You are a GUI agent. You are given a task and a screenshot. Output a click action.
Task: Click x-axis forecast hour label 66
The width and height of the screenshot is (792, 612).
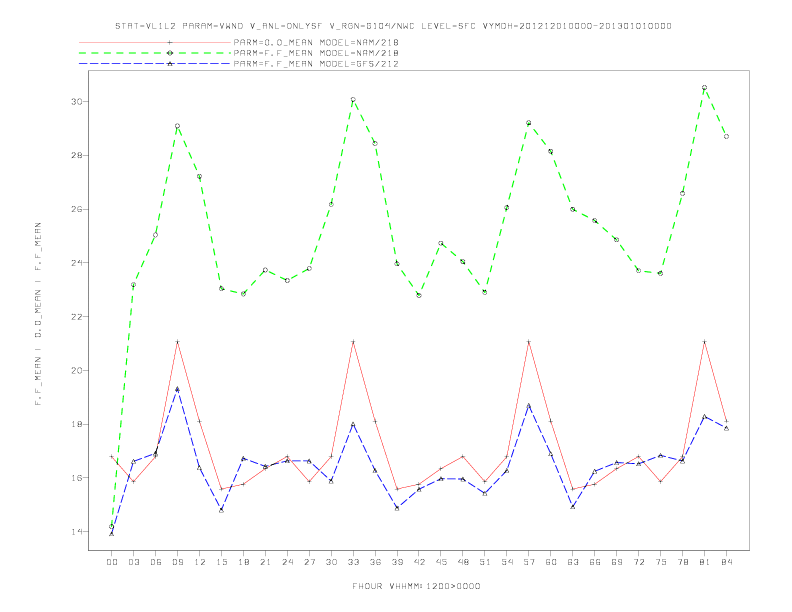595,562
